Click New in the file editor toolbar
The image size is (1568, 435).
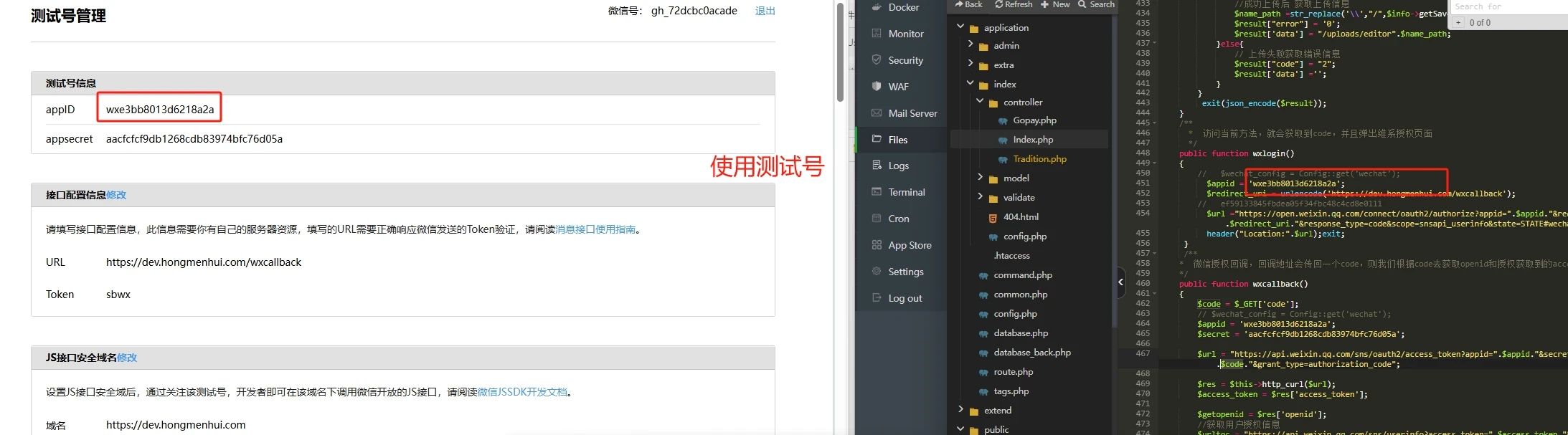(x=1055, y=4)
